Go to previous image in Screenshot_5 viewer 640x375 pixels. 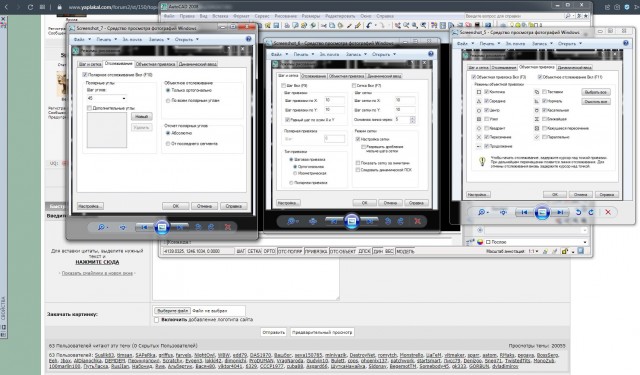pyautogui.click(x=524, y=212)
